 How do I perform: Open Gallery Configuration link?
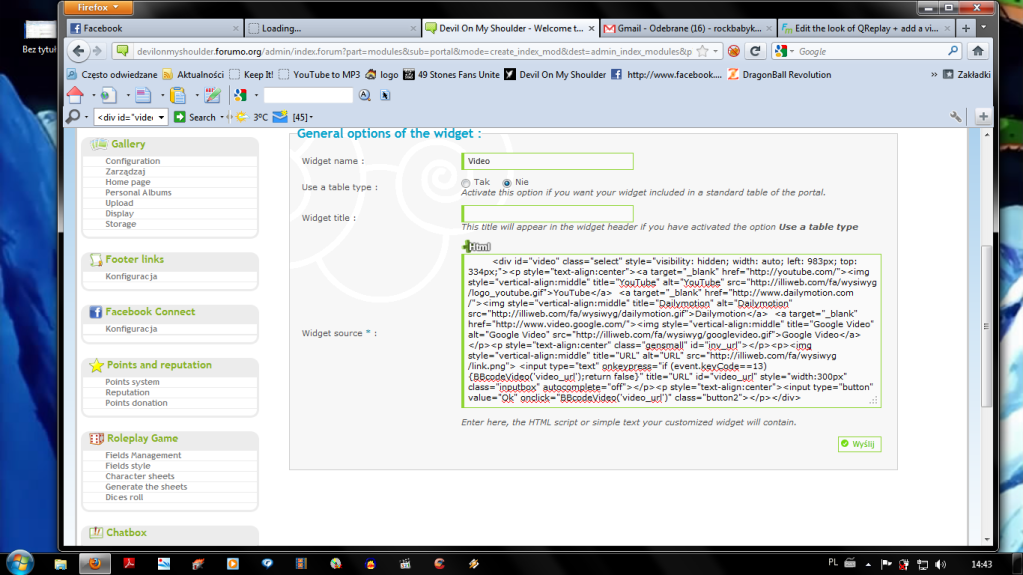pos(132,161)
